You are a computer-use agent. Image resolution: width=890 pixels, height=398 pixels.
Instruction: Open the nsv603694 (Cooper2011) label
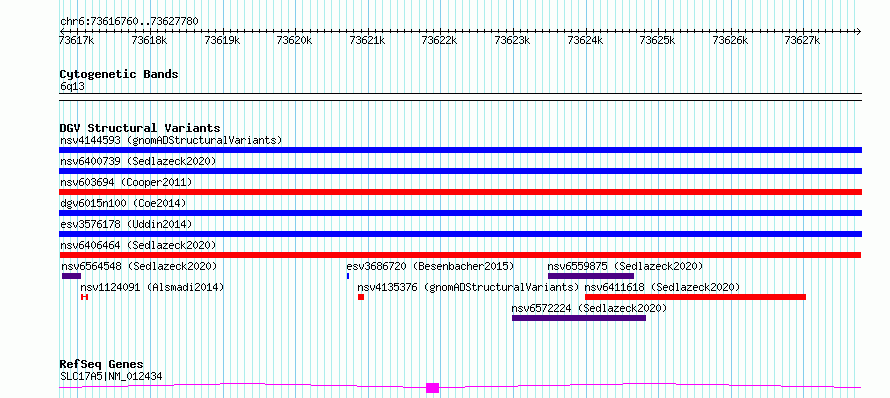[x=126, y=182]
